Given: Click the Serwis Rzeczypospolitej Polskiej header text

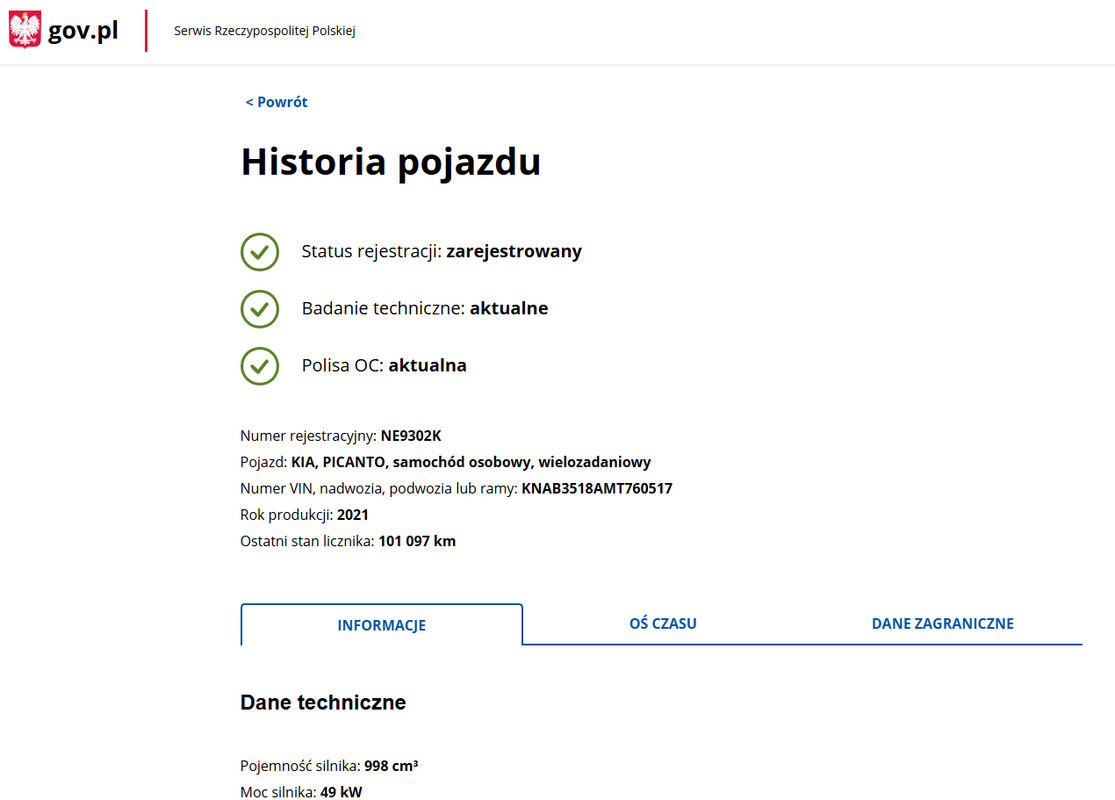Looking at the screenshot, I should pyautogui.click(x=264, y=31).
